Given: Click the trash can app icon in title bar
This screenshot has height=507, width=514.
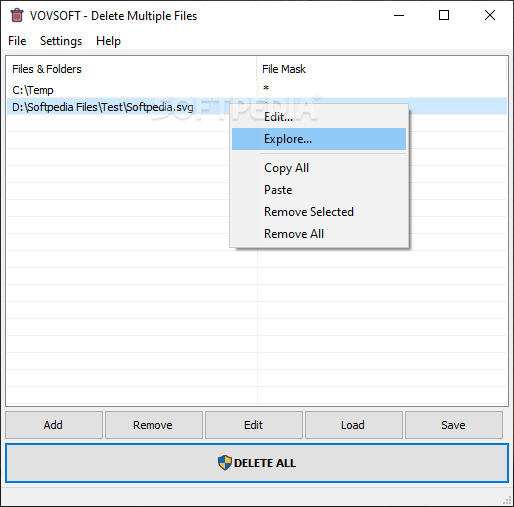Looking at the screenshot, I should click(17, 15).
